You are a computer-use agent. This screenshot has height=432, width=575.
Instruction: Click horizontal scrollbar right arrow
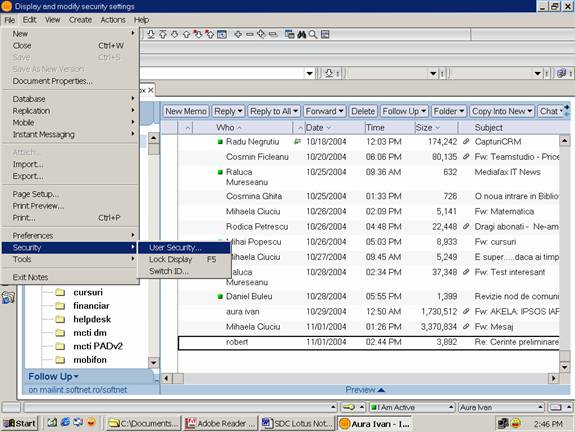pyautogui.click(x=553, y=378)
